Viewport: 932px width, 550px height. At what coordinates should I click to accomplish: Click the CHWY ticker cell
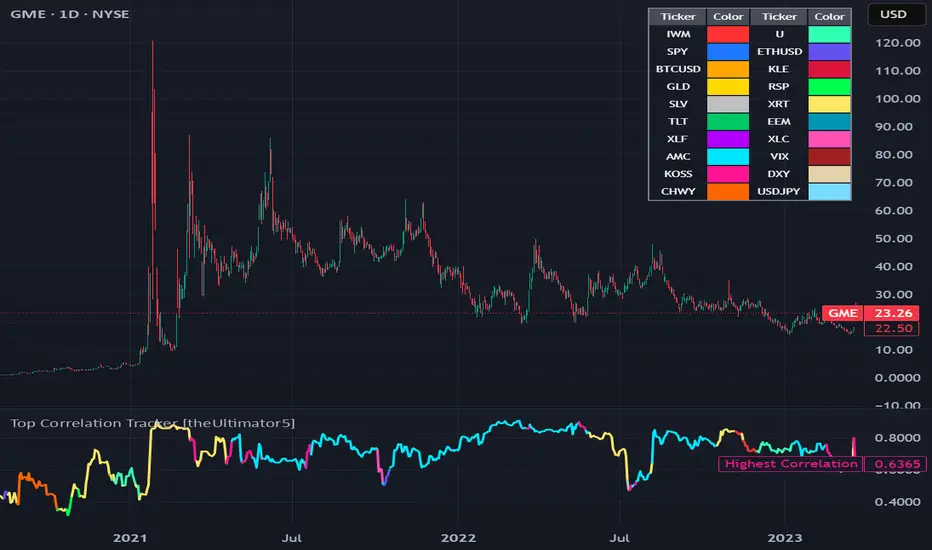pos(678,191)
